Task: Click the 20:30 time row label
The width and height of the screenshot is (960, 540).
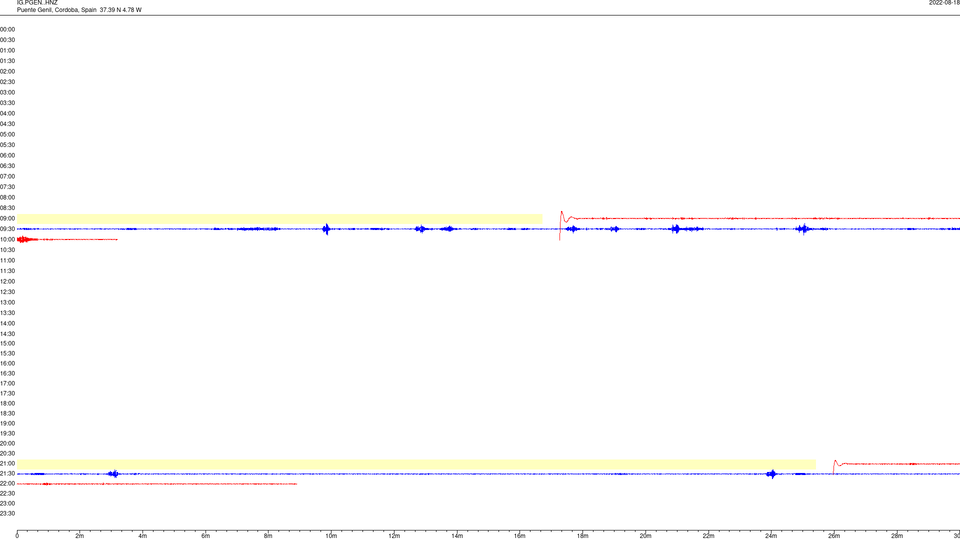Action: 7,454
